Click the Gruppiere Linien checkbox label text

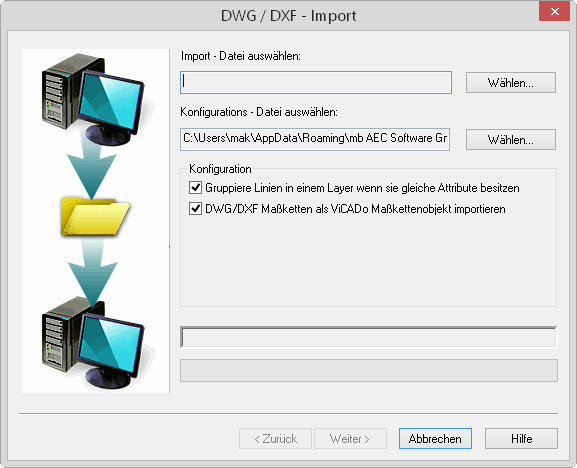click(362, 188)
